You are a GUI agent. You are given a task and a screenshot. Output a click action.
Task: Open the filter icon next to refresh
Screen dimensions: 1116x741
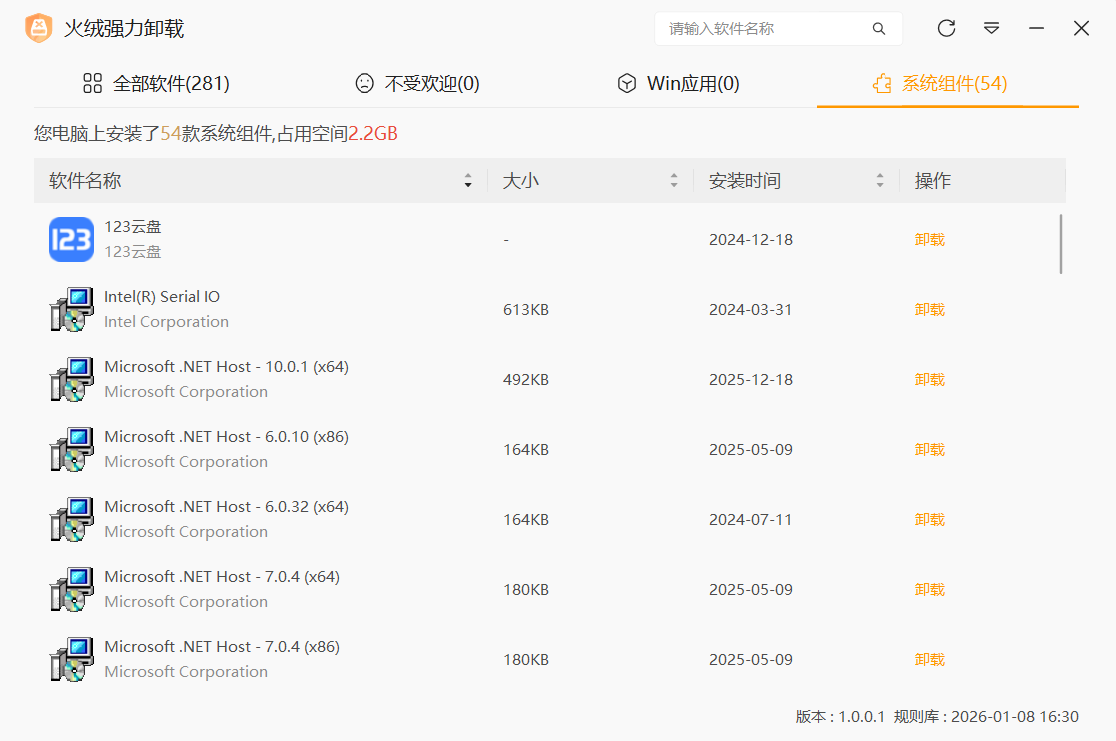(x=991, y=28)
